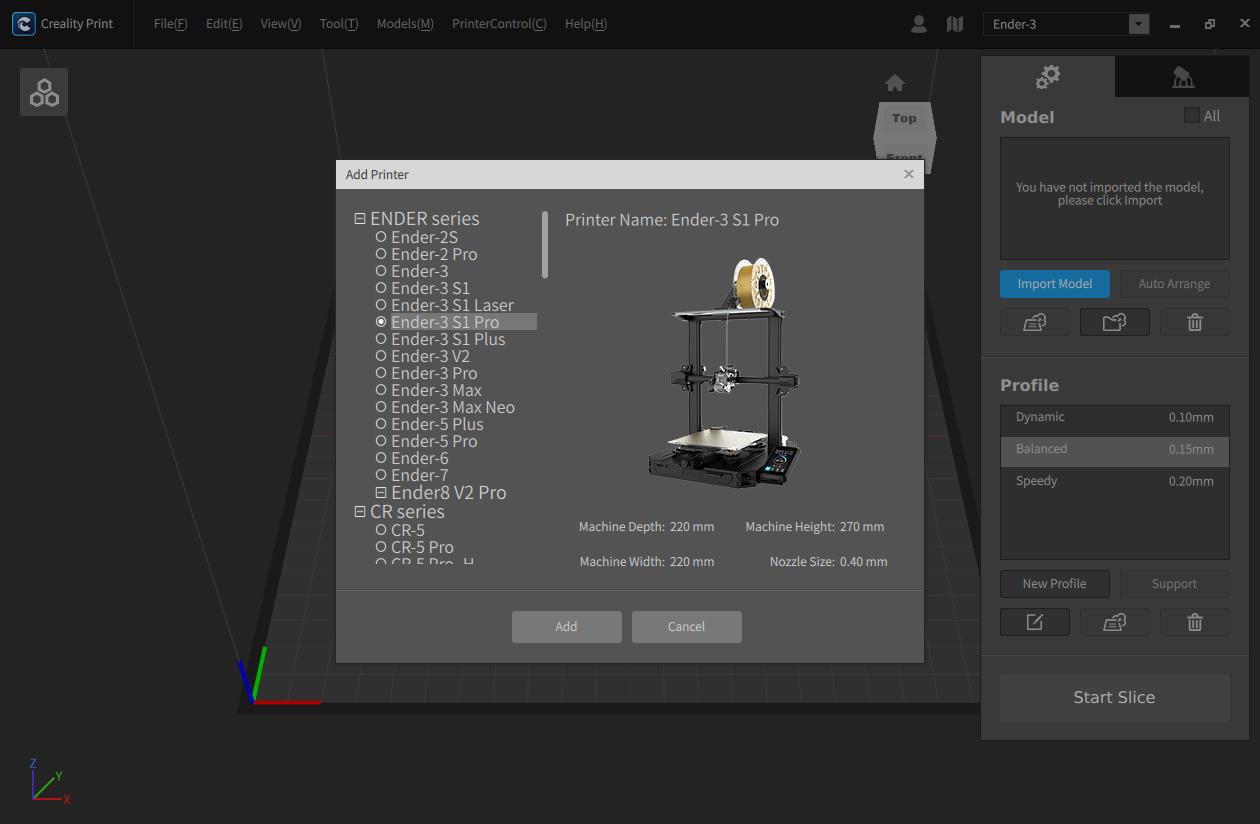Click the map/book icon beside printer selector
Screen dimensions: 1260x824
coord(955,24)
